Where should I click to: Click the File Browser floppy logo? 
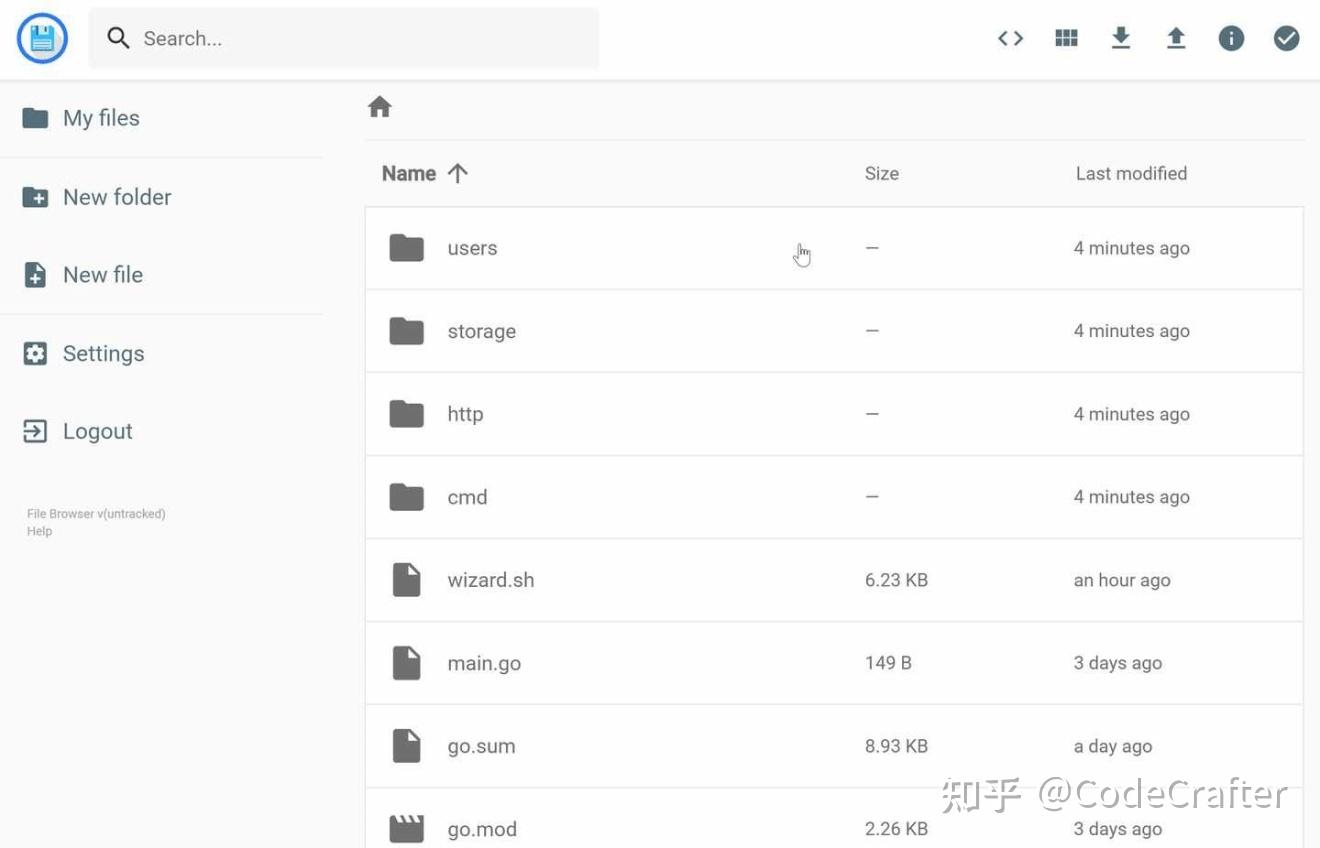(42, 39)
